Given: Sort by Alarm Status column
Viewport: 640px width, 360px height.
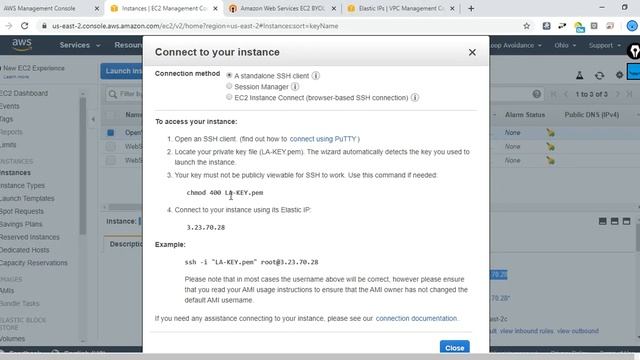Looking at the screenshot, I should tap(524, 115).
